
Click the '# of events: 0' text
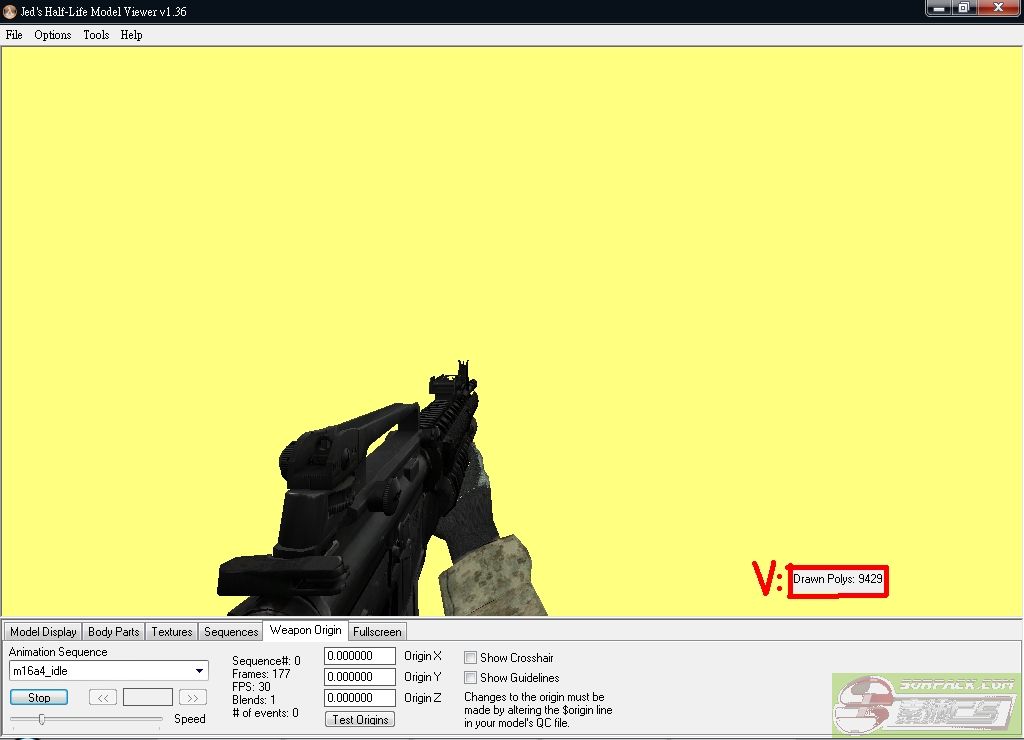(x=265, y=713)
